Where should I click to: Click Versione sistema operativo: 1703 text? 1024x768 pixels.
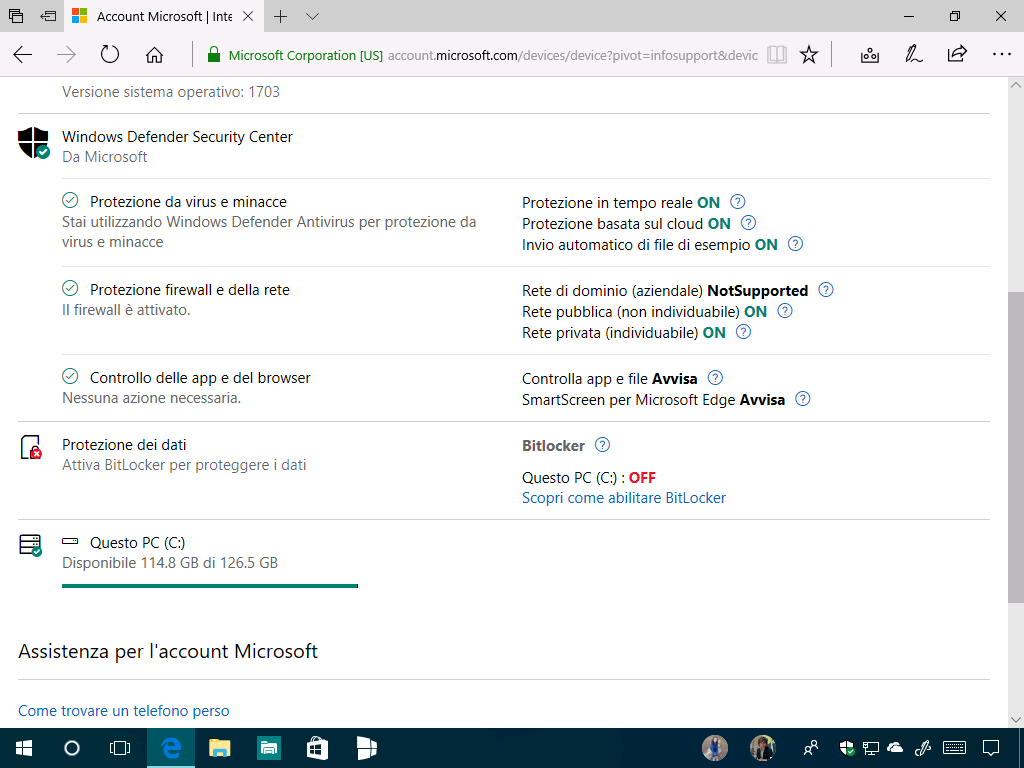coord(171,92)
